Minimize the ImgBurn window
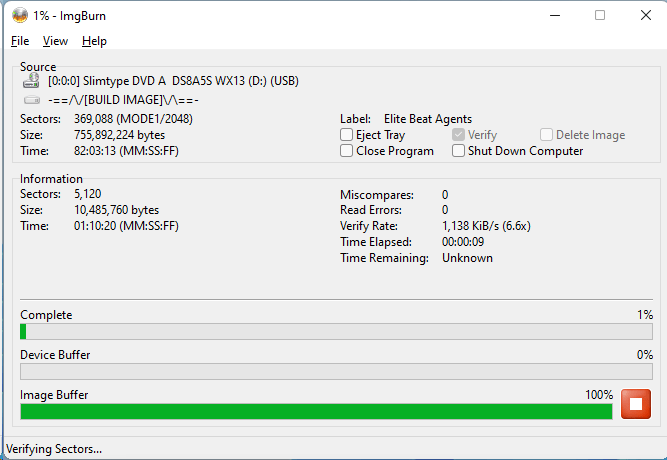 click(555, 16)
